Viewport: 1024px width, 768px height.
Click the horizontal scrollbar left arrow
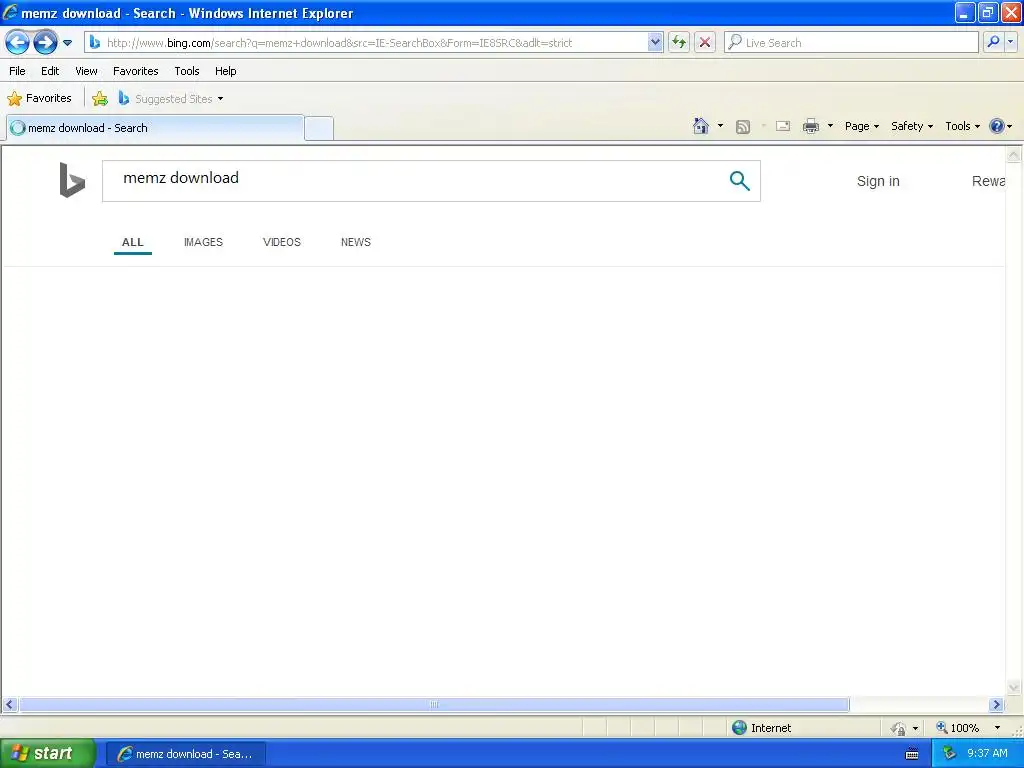(9, 705)
